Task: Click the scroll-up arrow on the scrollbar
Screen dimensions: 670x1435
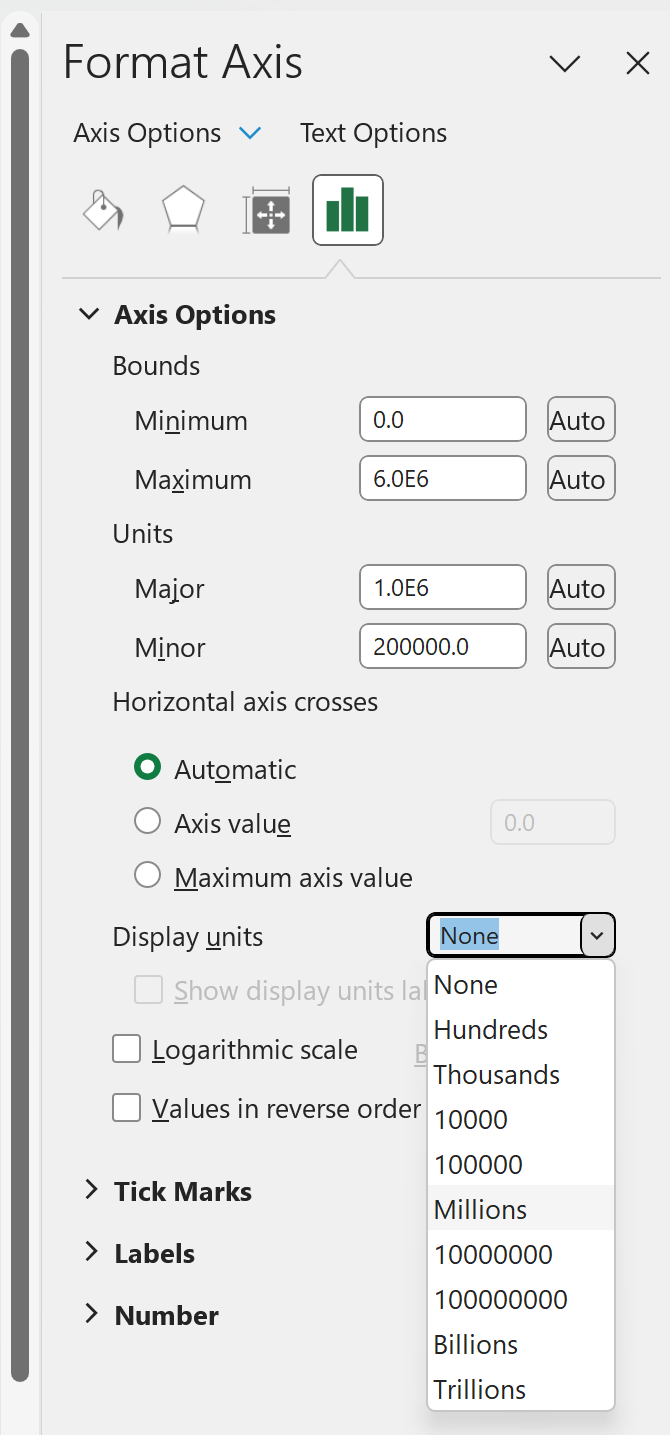Action: coord(20,29)
